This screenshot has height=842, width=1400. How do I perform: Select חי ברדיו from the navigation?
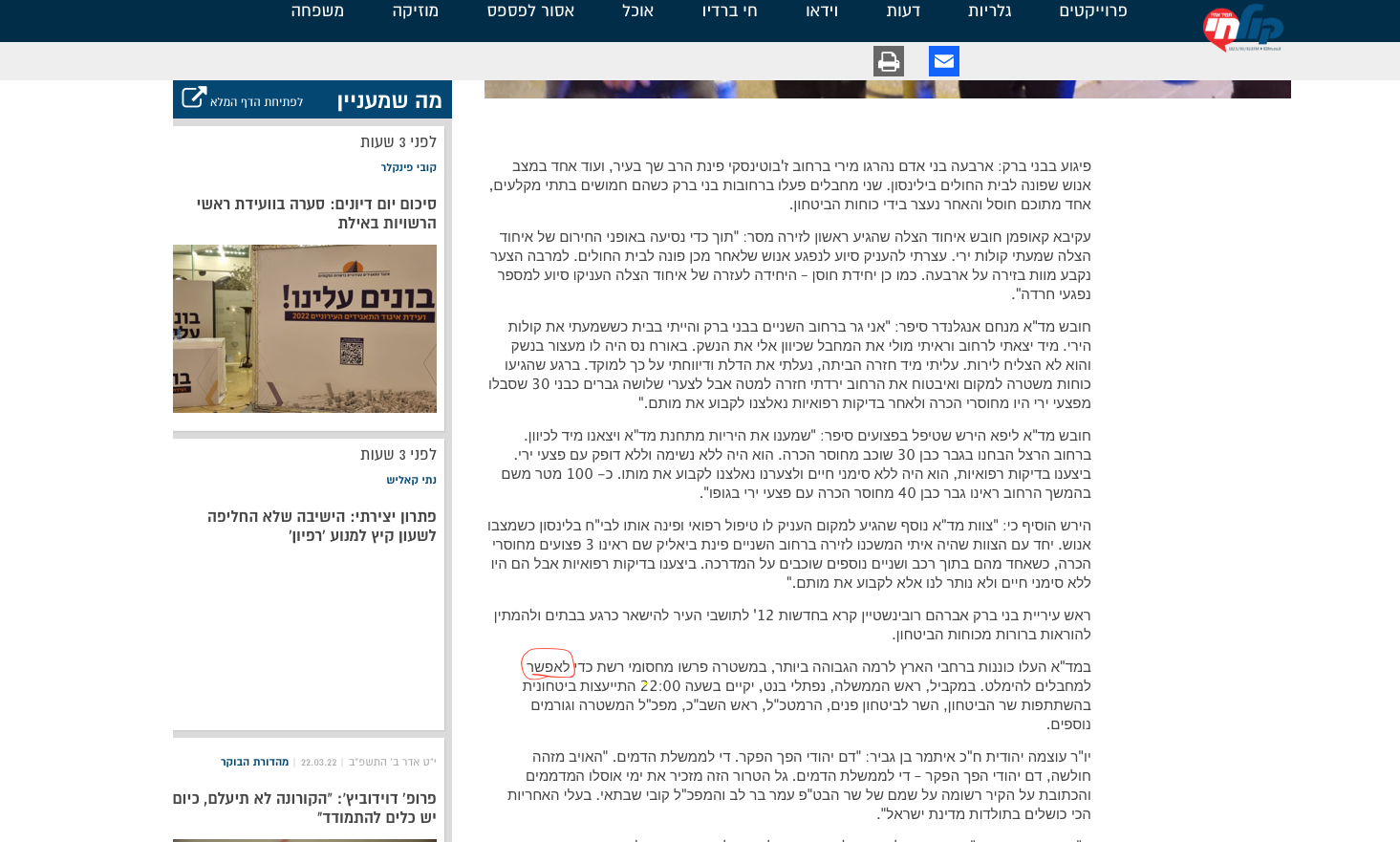(x=729, y=11)
